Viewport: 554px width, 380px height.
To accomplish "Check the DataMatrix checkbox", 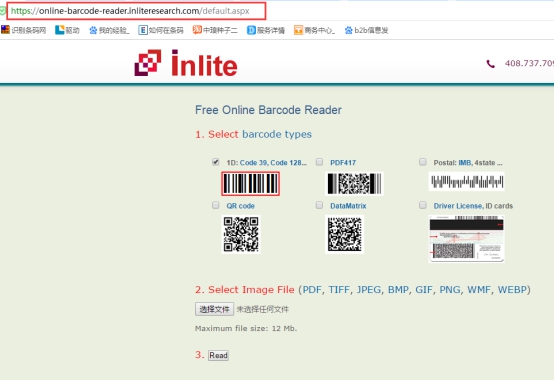I will pos(319,205).
